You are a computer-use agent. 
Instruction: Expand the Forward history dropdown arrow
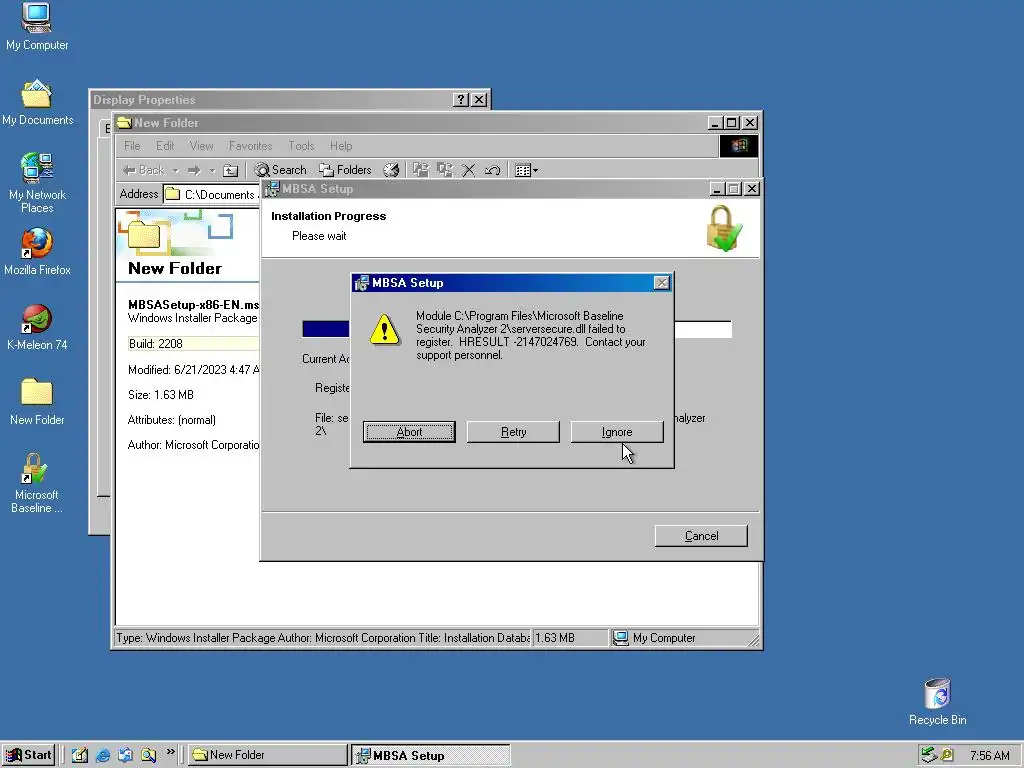(212, 170)
